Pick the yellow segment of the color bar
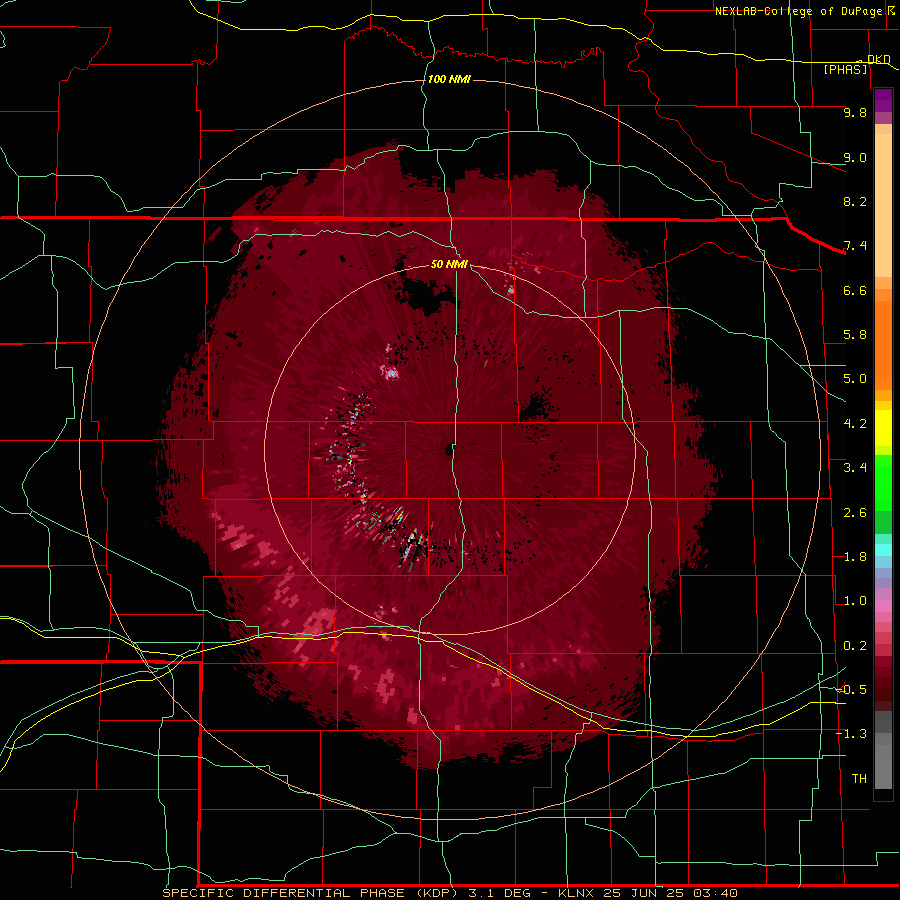The height and width of the screenshot is (900, 900). click(883, 428)
